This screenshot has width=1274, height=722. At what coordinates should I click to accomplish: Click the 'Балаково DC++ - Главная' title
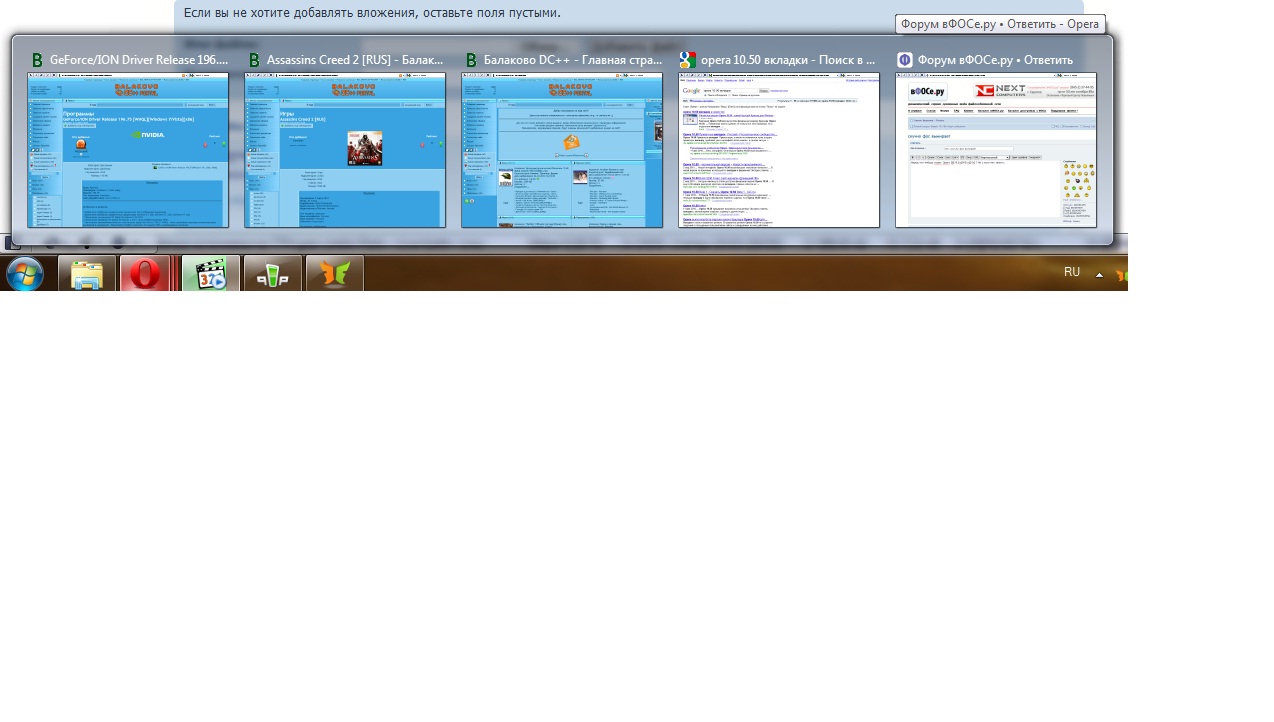click(x=572, y=60)
